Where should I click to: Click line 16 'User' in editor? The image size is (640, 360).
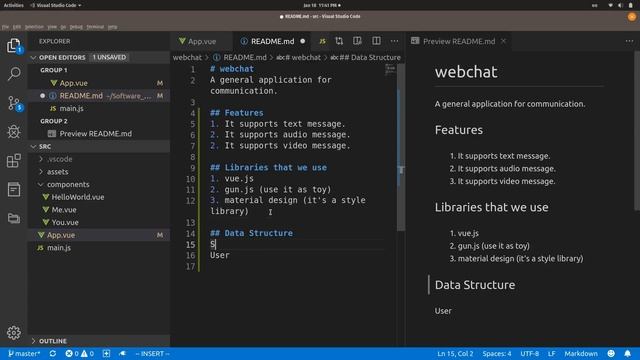point(220,255)
